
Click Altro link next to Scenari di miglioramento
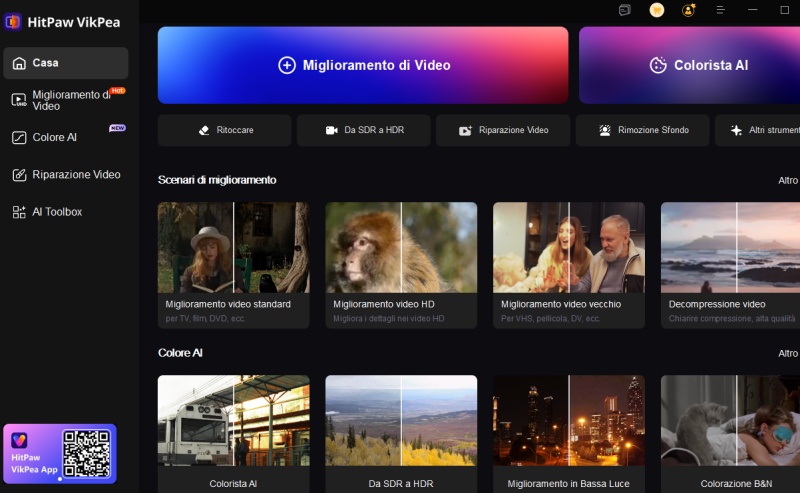coord(788,180)
